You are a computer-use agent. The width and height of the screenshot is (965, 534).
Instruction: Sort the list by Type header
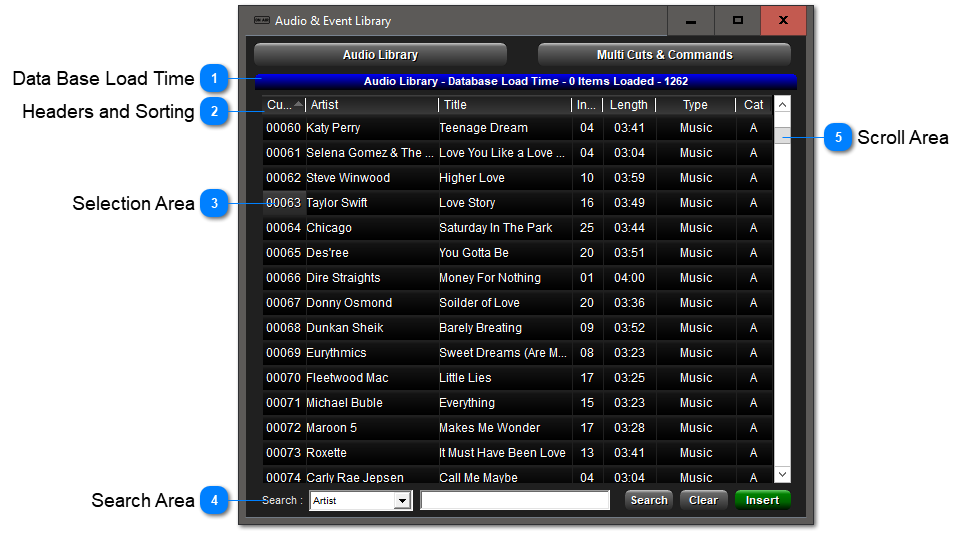pyautogui.click(x=695, y=105)
